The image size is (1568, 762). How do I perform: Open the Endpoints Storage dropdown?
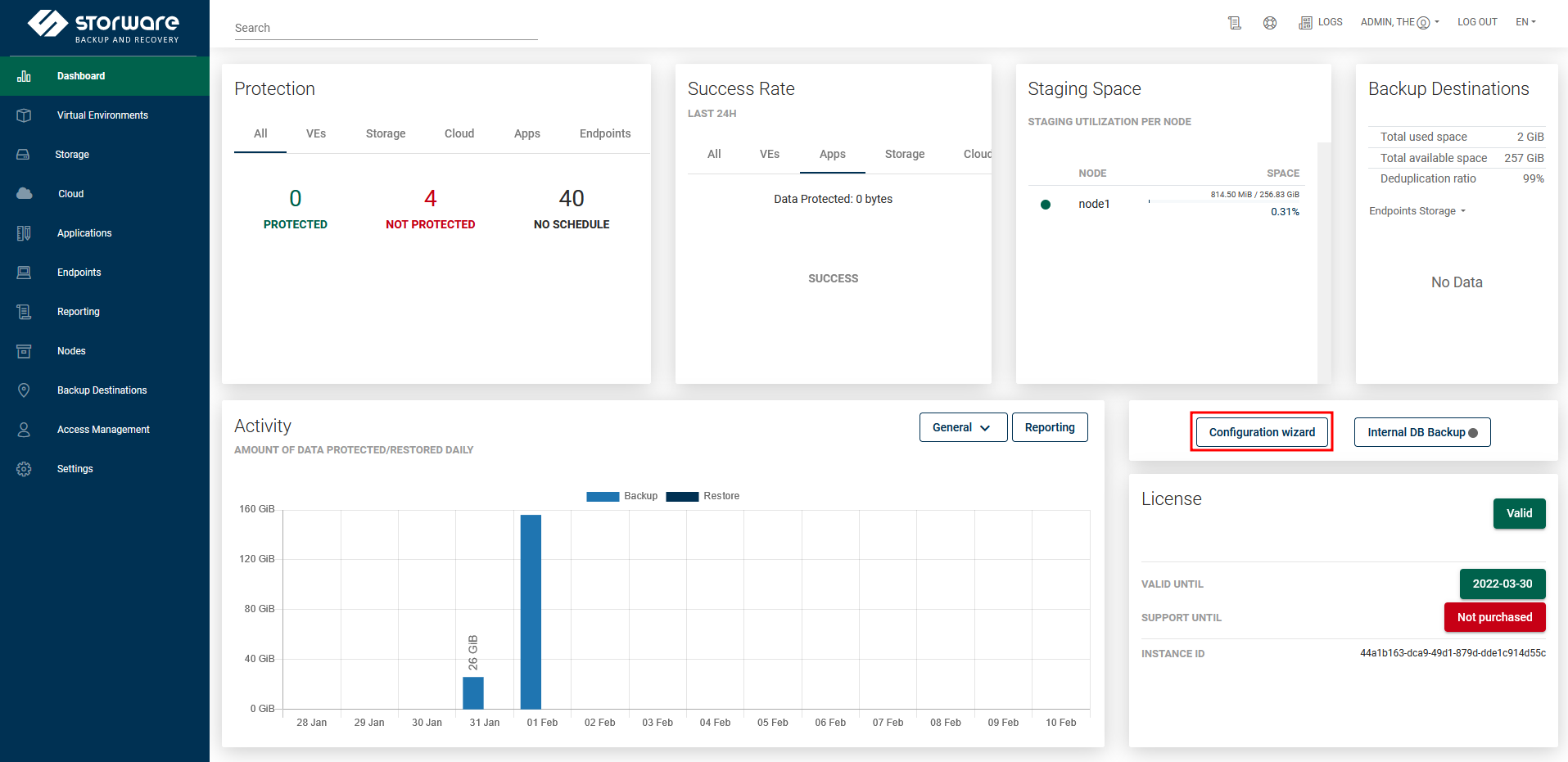click(x=1417, y=211)
